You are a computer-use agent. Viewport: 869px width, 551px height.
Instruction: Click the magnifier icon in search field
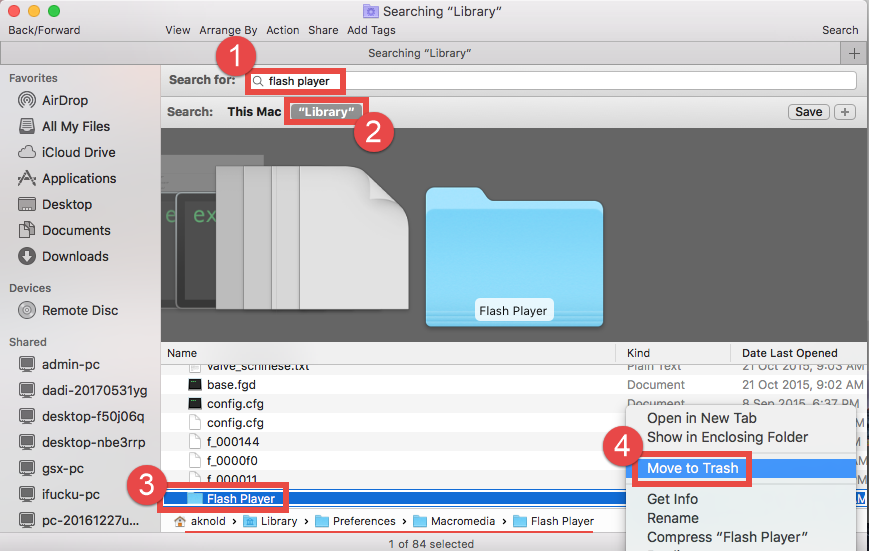point(258,81)
